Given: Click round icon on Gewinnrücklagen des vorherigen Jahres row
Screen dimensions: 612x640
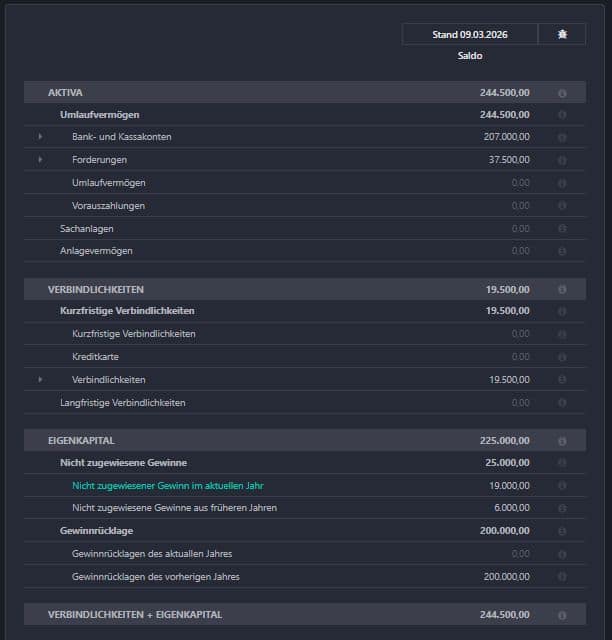Looking at the screenshot, I should (562, 577).
